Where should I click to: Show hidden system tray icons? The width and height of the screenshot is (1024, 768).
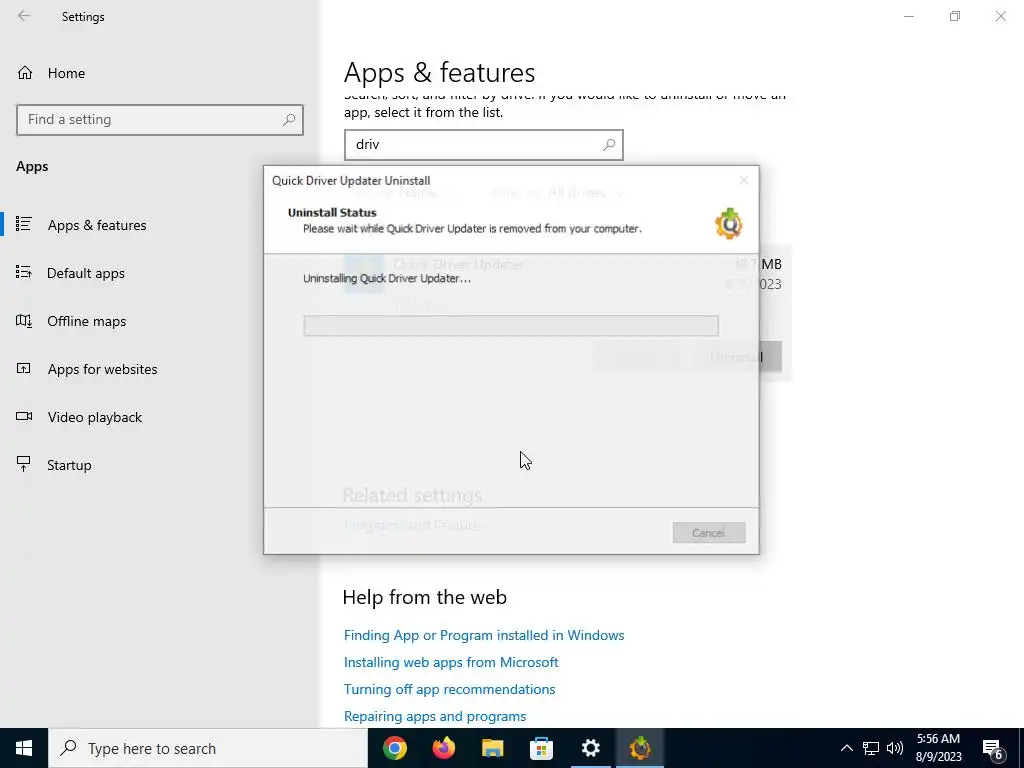(846, 748)
